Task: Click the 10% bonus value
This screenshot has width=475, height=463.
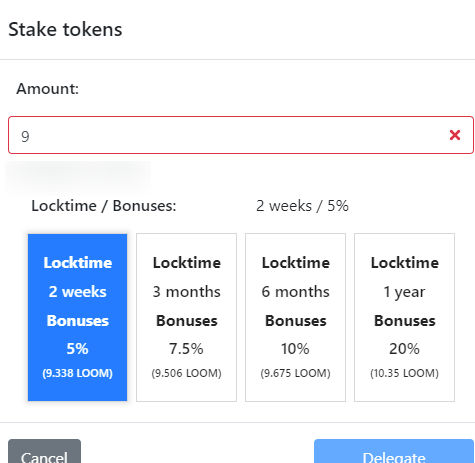Action: (x=295, y=349)
